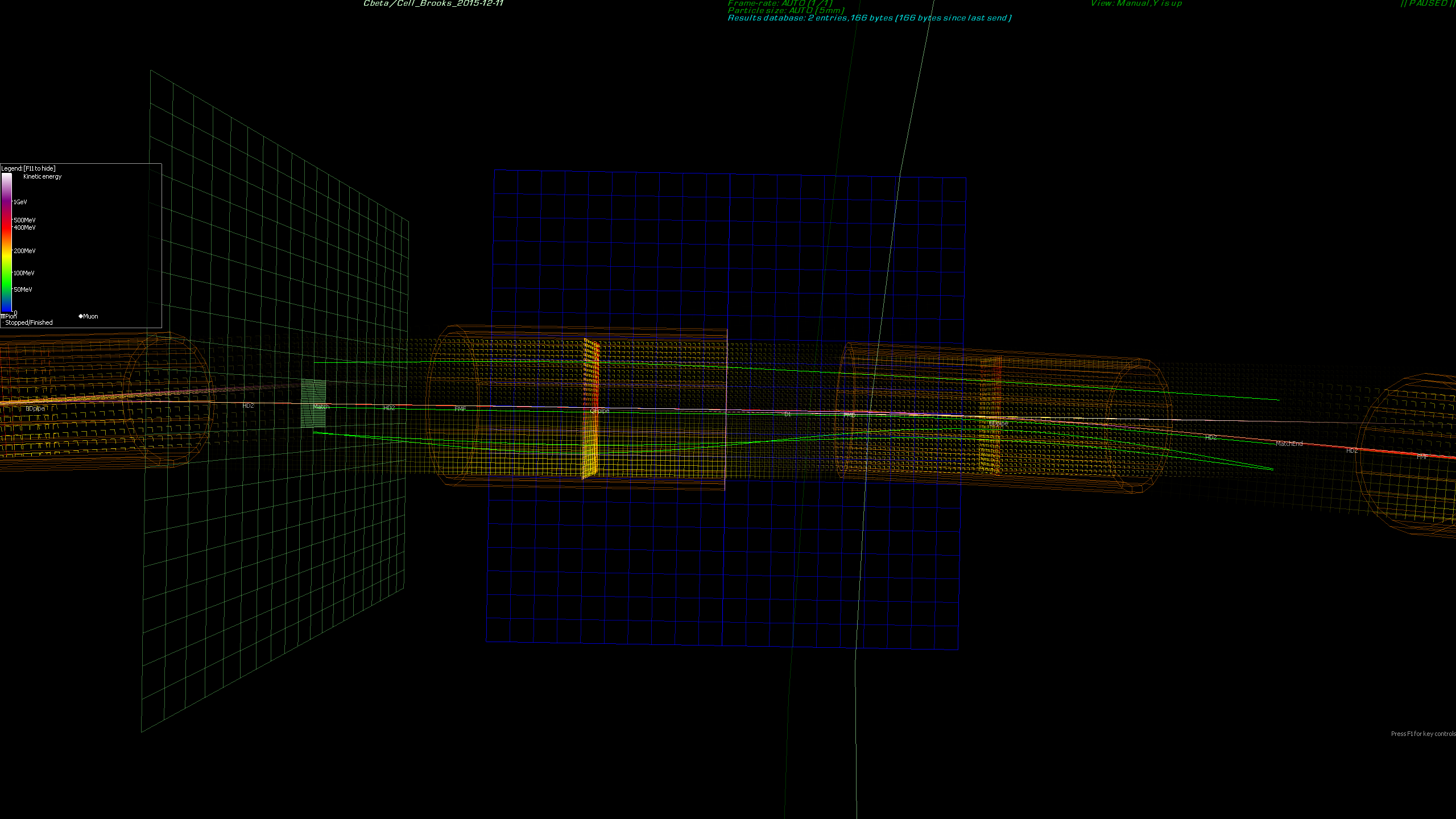Select the MatchEnd element label

tap(1289, 444)
